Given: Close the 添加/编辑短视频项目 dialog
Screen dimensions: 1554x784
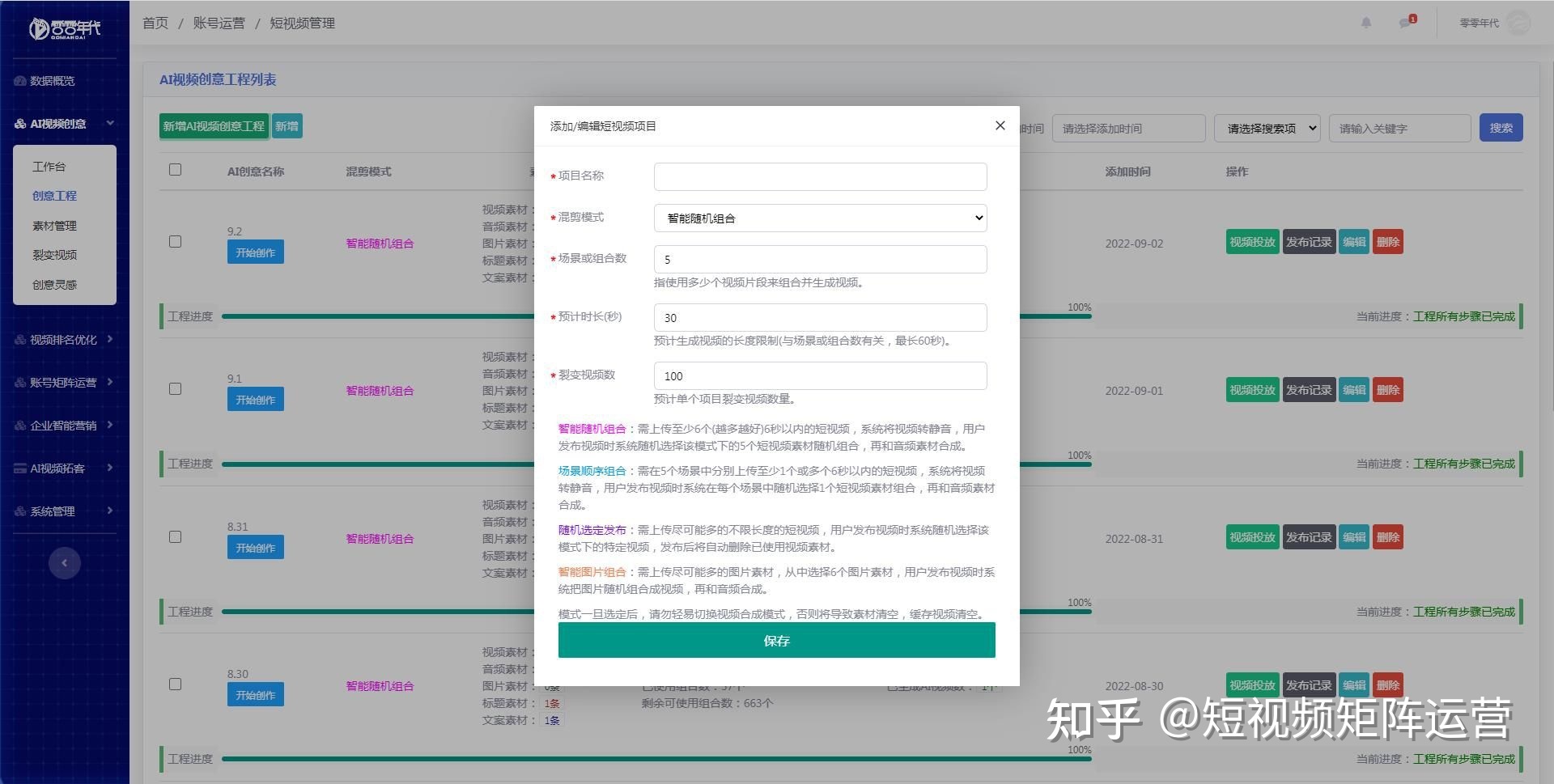Looking at the screenshot, I should [x=1000, y=125].
